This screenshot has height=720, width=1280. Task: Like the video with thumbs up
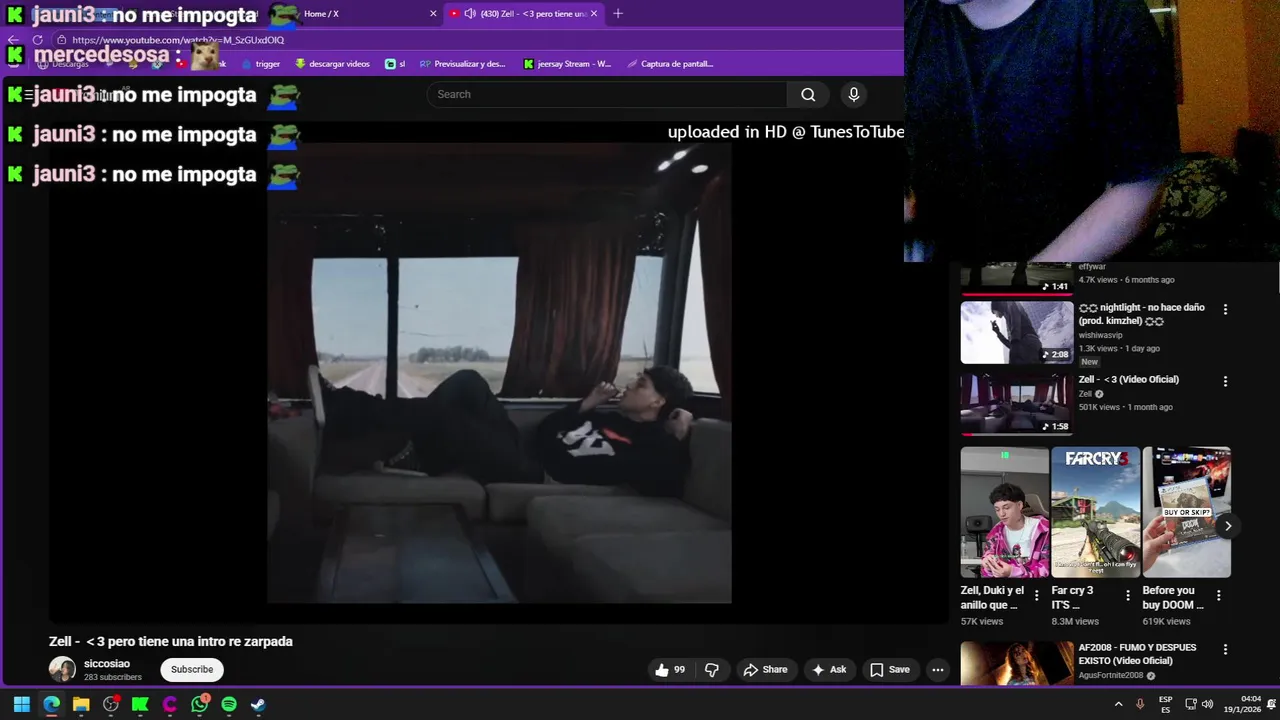(670, 670)
